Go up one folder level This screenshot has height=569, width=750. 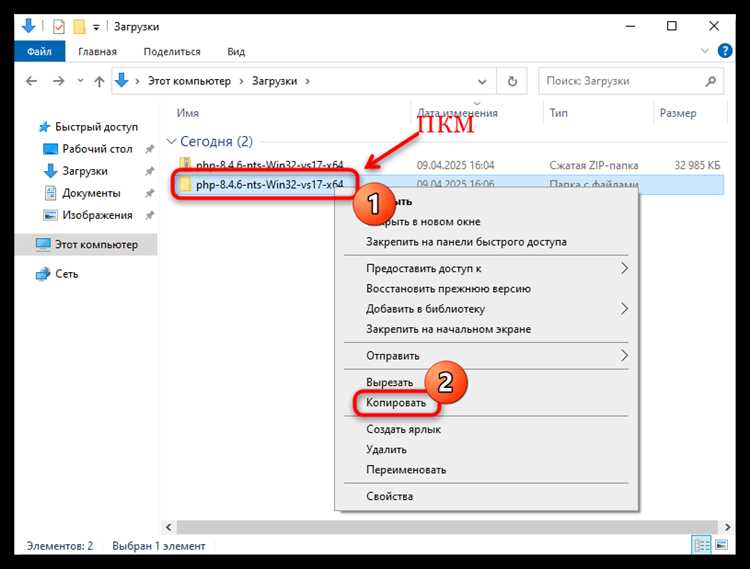pyautogui.click(x=99, y=82)
